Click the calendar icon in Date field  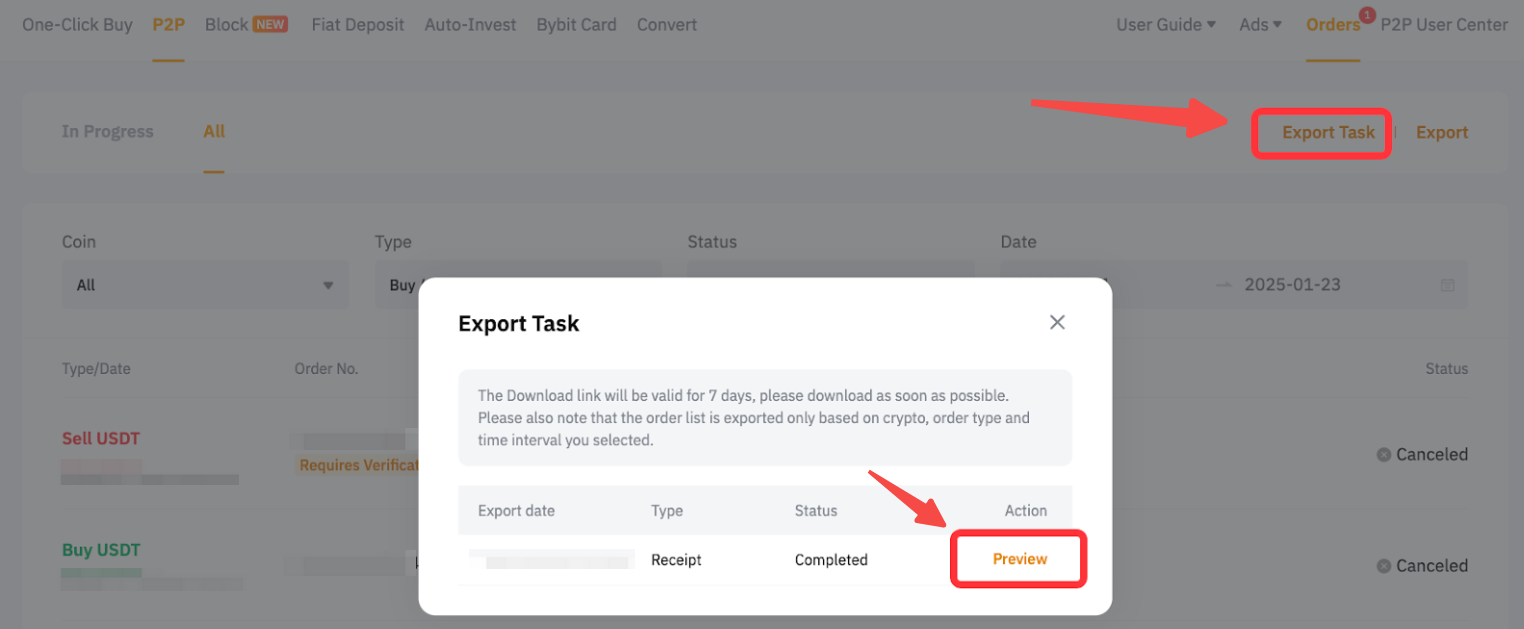[1447, 285]
